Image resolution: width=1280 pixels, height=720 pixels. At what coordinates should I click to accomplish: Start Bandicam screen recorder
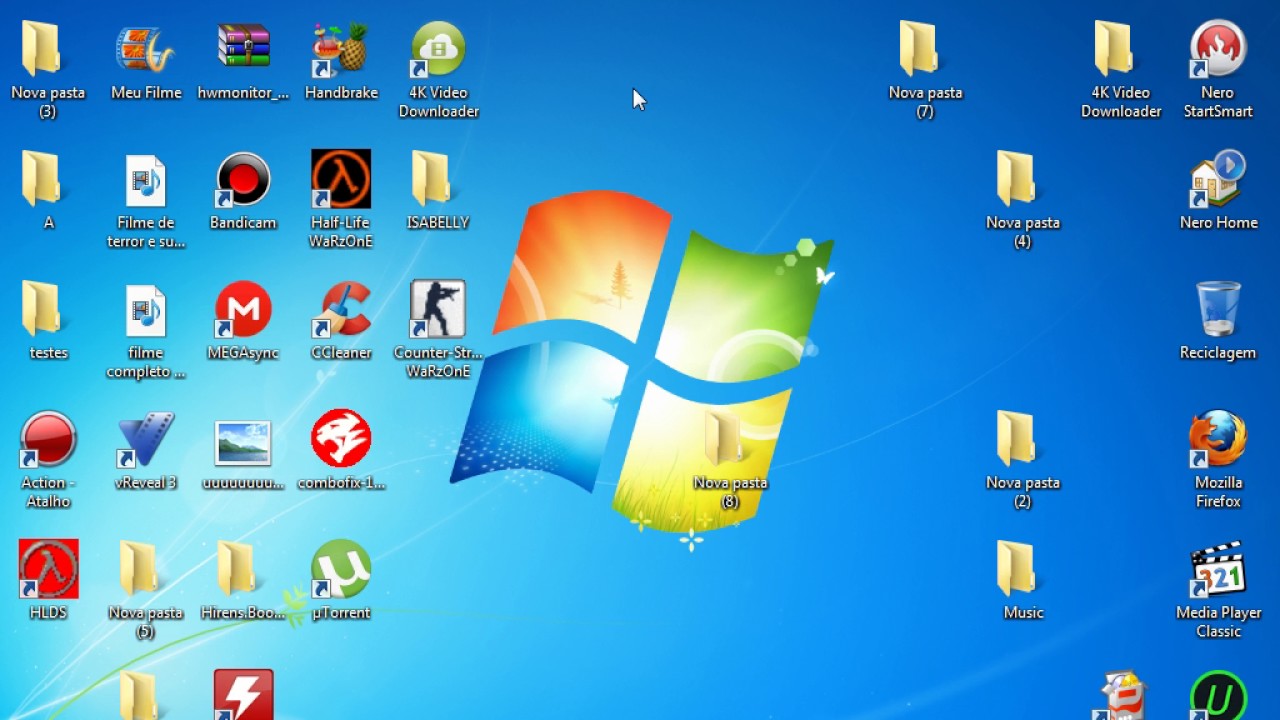(243, 180)
